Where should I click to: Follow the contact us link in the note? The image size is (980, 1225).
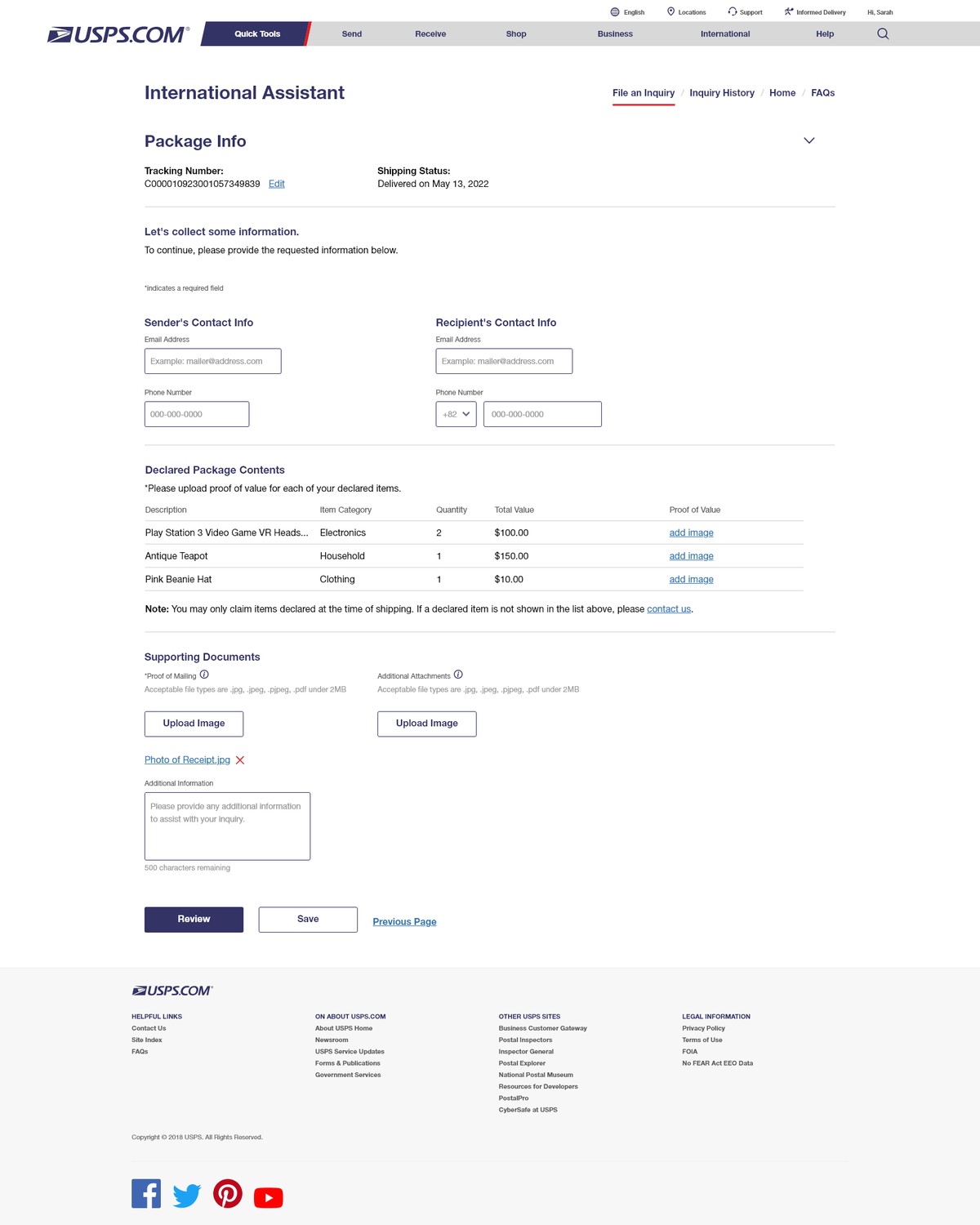point(669,609)
